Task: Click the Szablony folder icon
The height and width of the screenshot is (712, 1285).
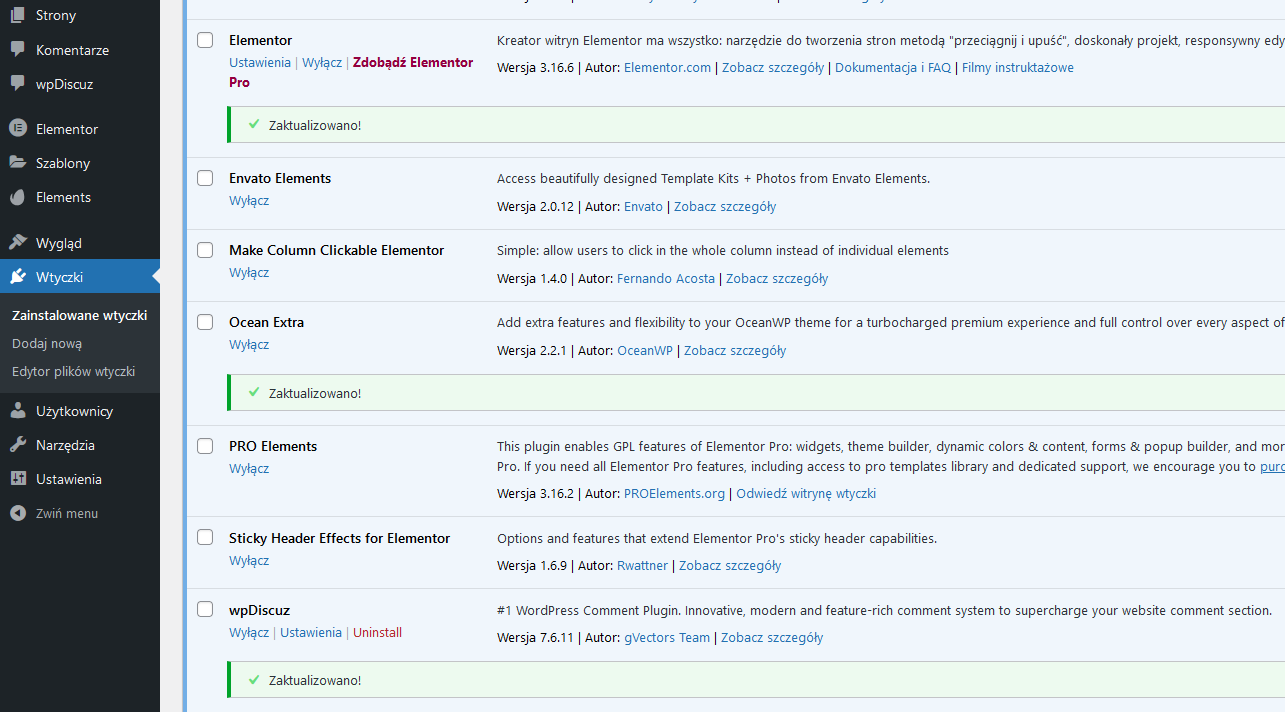Action: pyautogui.click(x=17, y=162)
